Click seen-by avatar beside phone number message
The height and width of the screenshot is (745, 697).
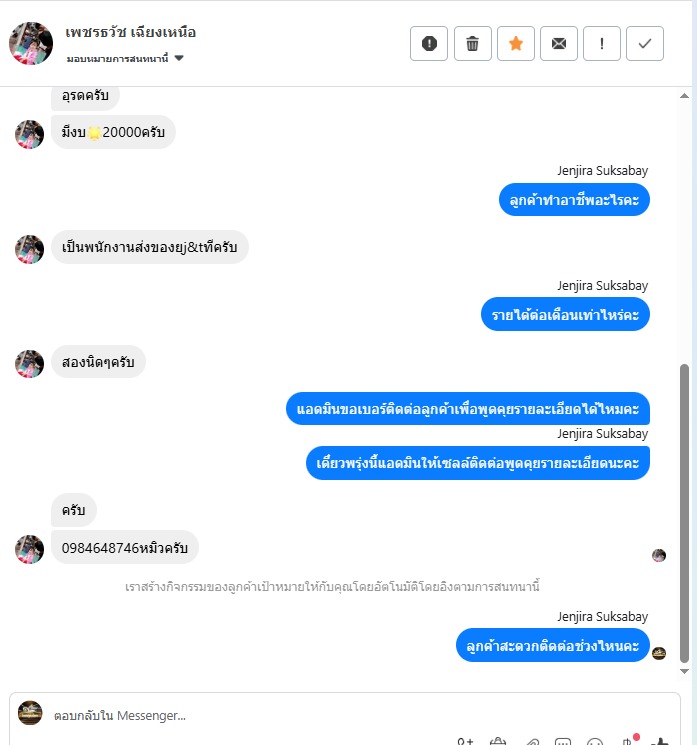659,555
